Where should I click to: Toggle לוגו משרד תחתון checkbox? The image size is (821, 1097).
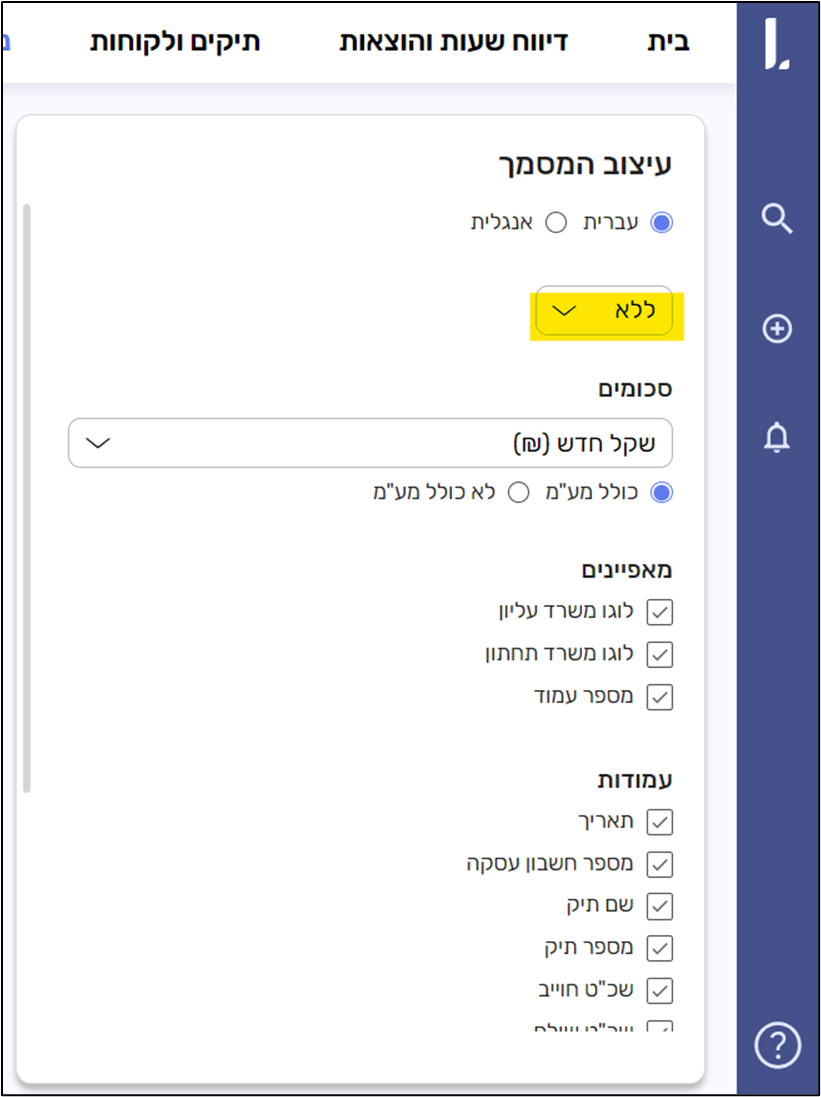point(660,654)
